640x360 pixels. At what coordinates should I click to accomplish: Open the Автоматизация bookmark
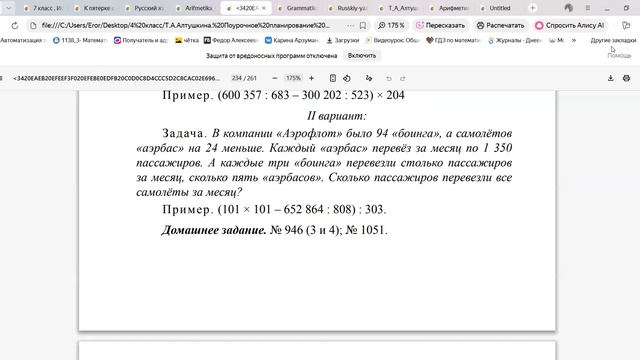click(23, 40)
